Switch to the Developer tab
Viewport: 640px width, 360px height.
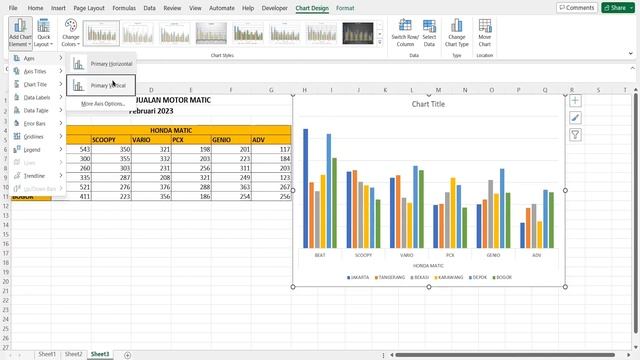click(x=275, y=8)
